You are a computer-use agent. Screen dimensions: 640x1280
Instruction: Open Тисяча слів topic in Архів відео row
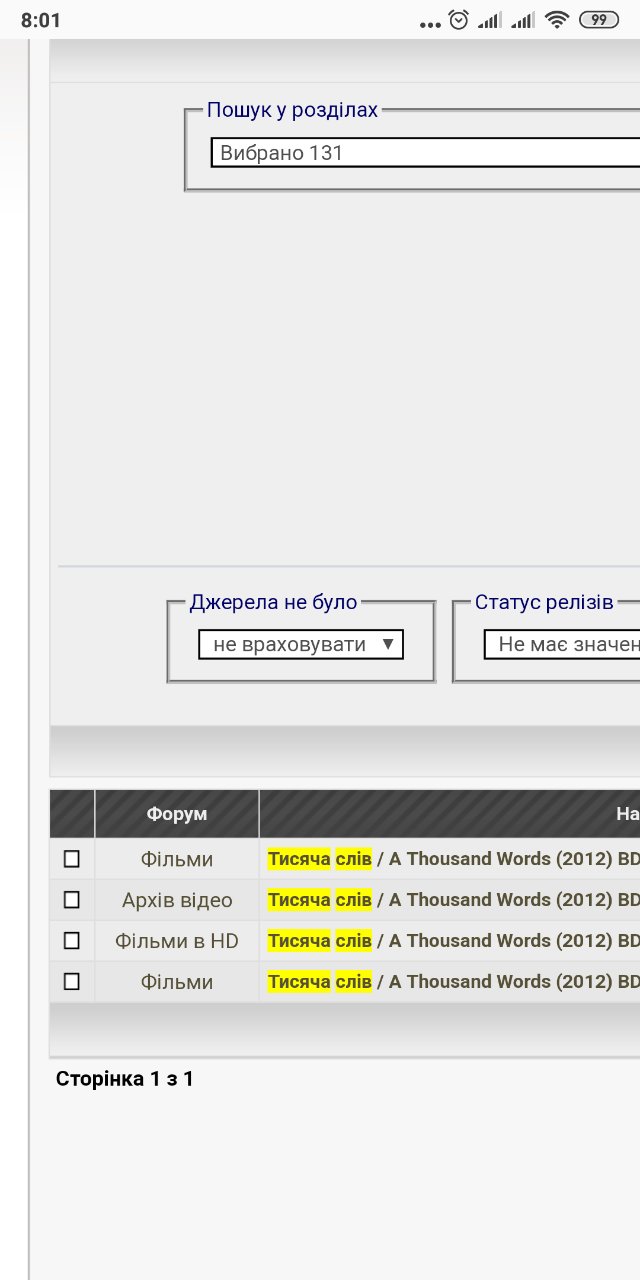[454, 900]
